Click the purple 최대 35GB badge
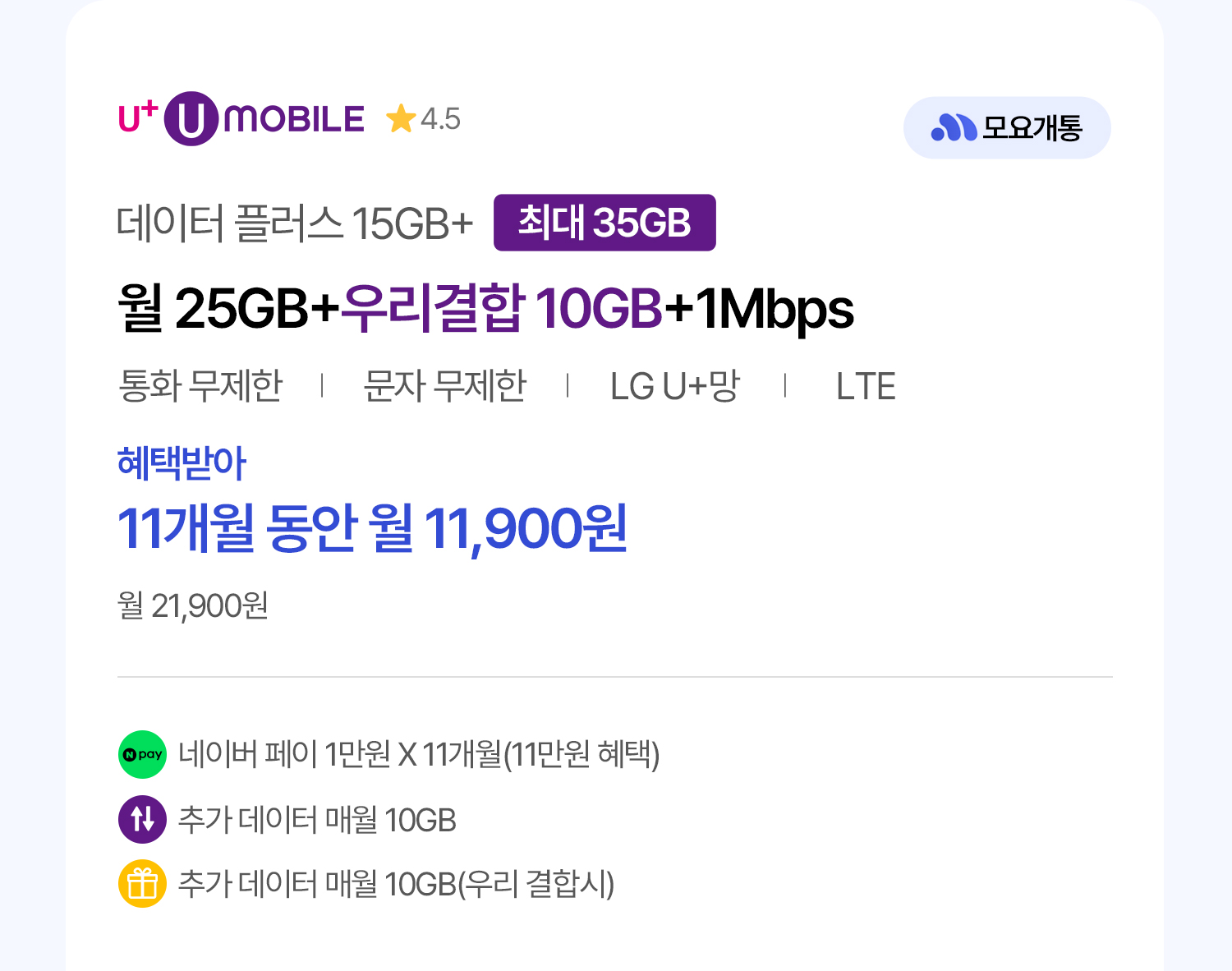Viewport: 1232px width, 971px height. (x=605, y=223)
